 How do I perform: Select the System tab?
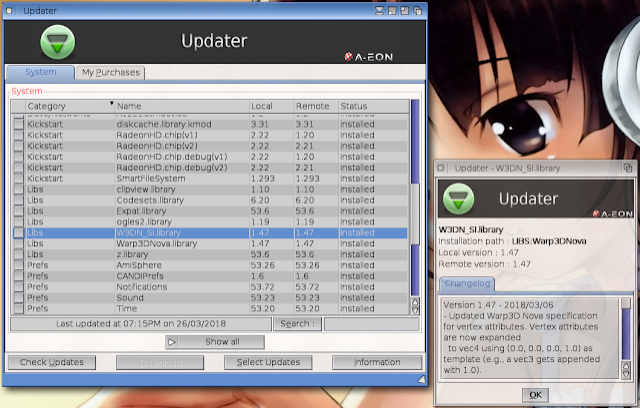[40, 73]
